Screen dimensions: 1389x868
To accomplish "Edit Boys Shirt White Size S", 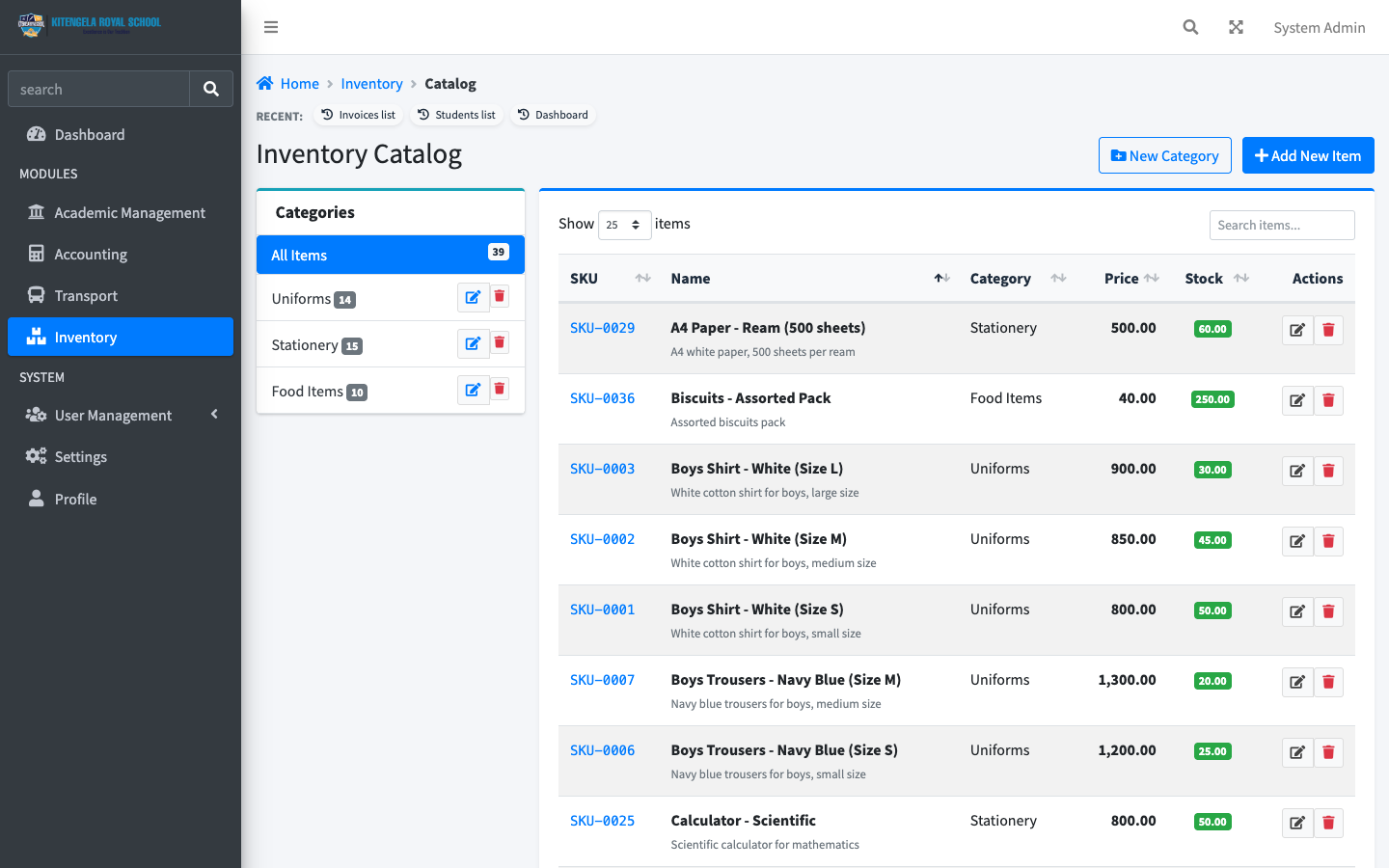I will pyautogui.click(x=1297, y=611).
